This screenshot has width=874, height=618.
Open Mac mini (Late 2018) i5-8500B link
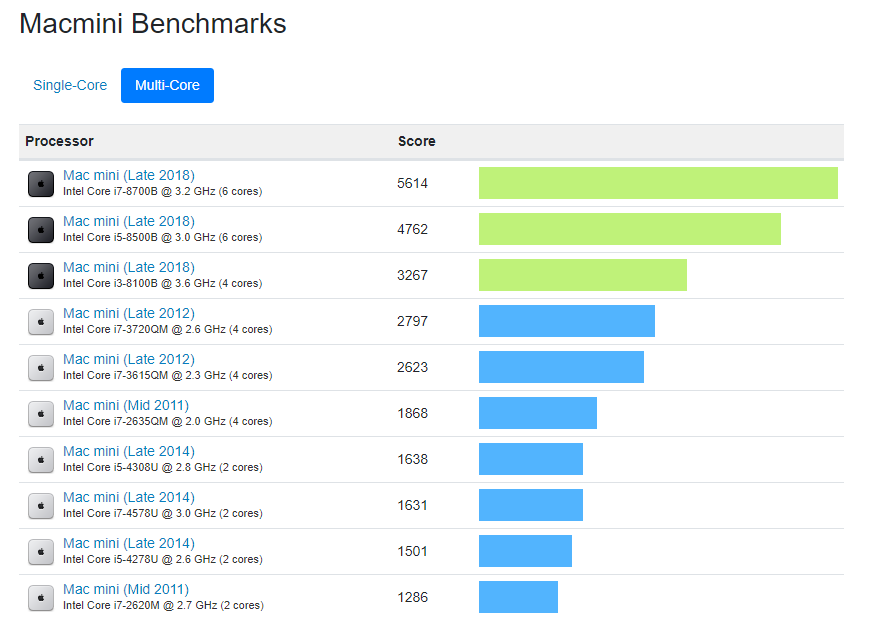pos(129,221)
